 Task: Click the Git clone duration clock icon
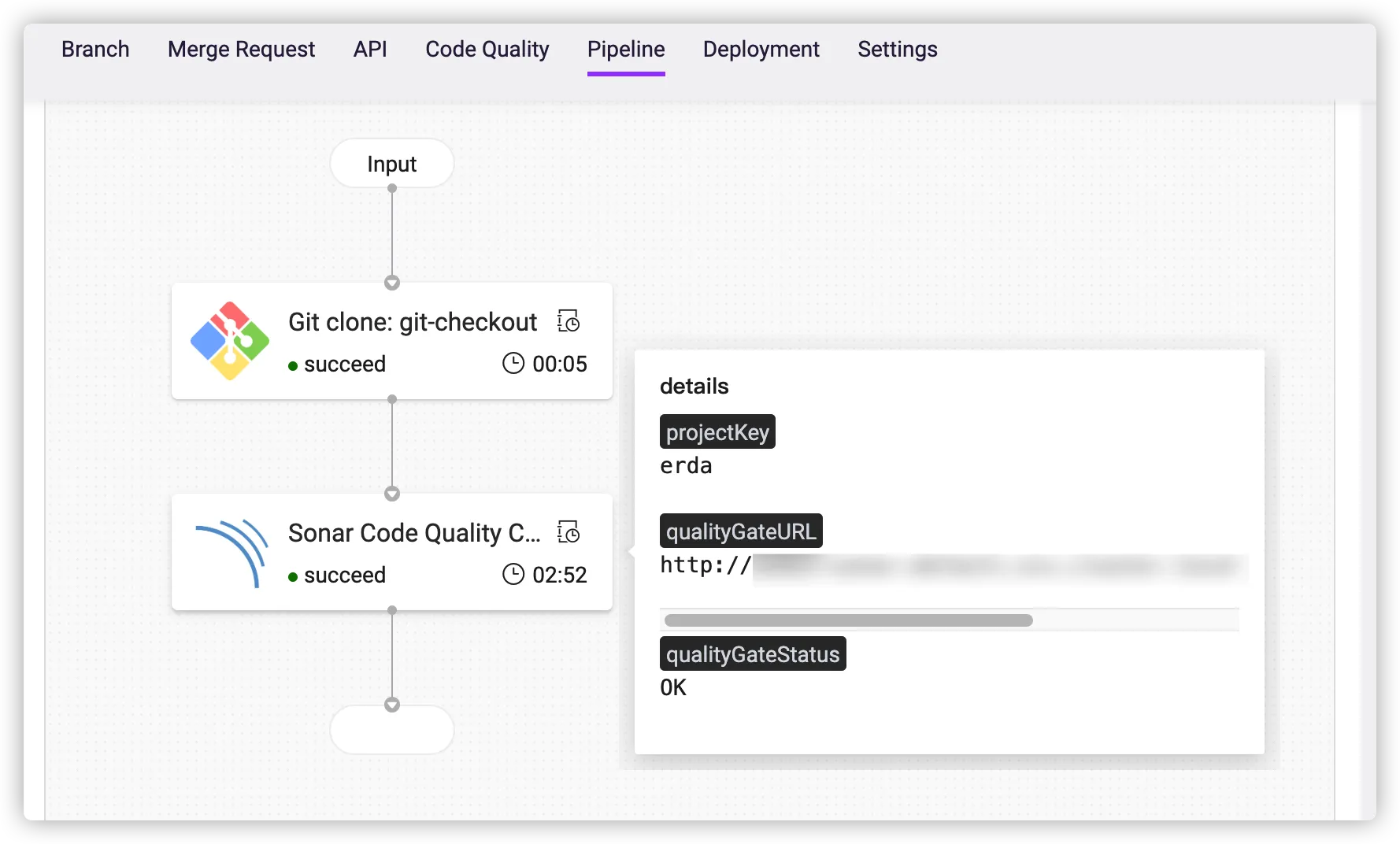[x=513, y=364]
